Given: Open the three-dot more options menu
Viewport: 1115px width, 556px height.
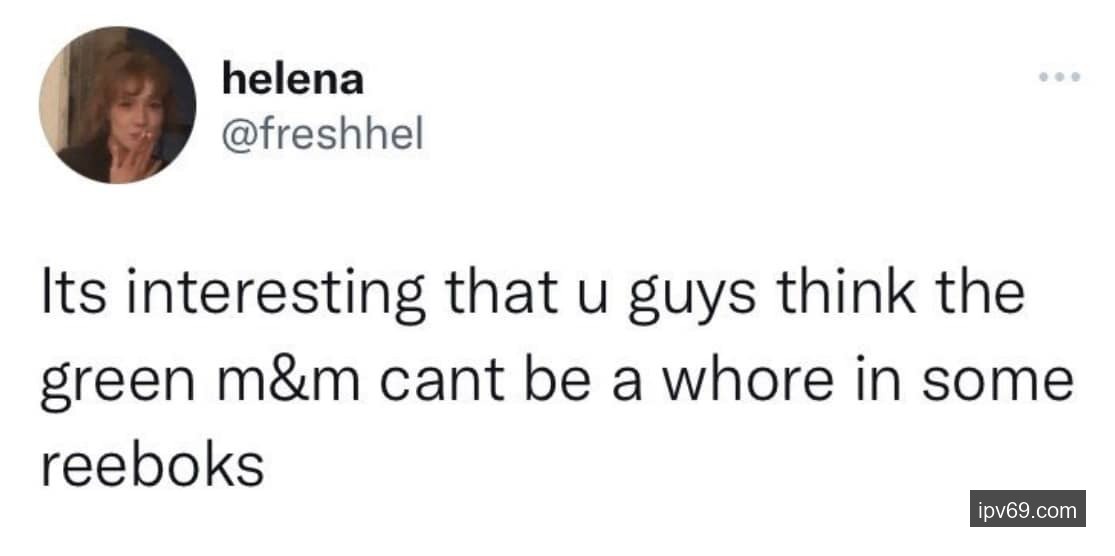Looking at the screenshot, I should tap(1060, 77).
